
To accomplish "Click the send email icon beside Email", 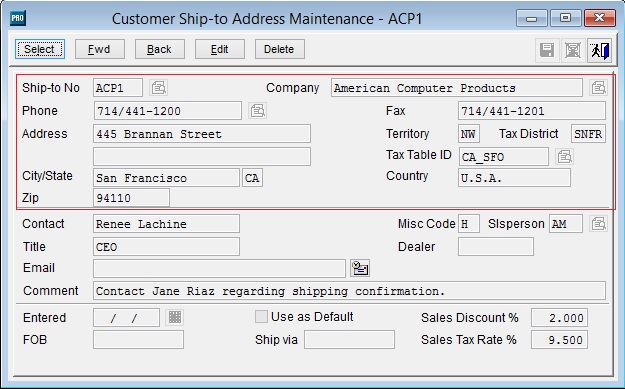I will pyautogui.click(x=360, y=268).
